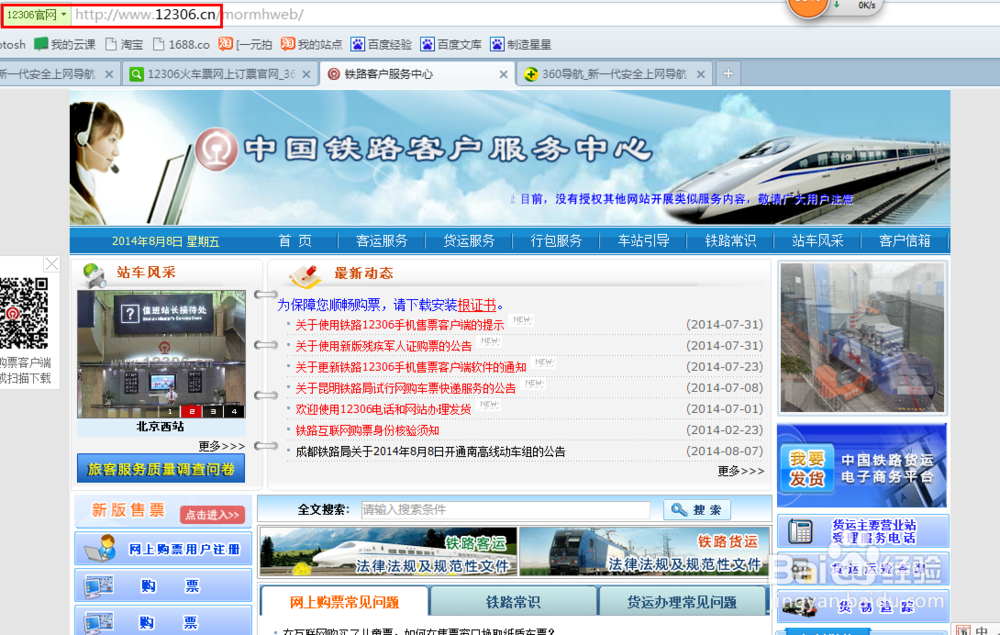
Task: Open 百度经验 bookmark
Action: [381, 45]
